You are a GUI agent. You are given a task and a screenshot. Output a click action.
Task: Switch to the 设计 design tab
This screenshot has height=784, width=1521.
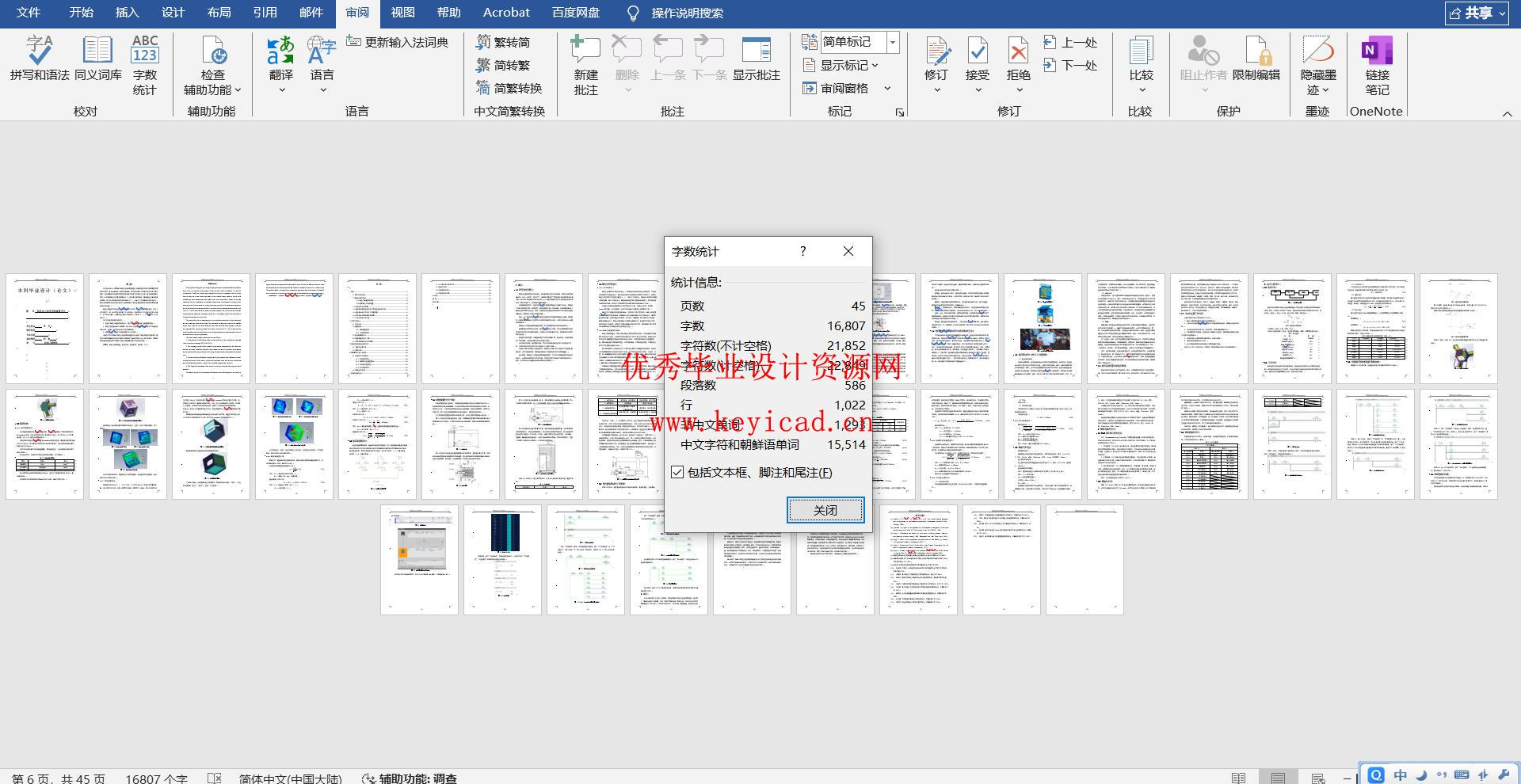(x=173, y=13)
